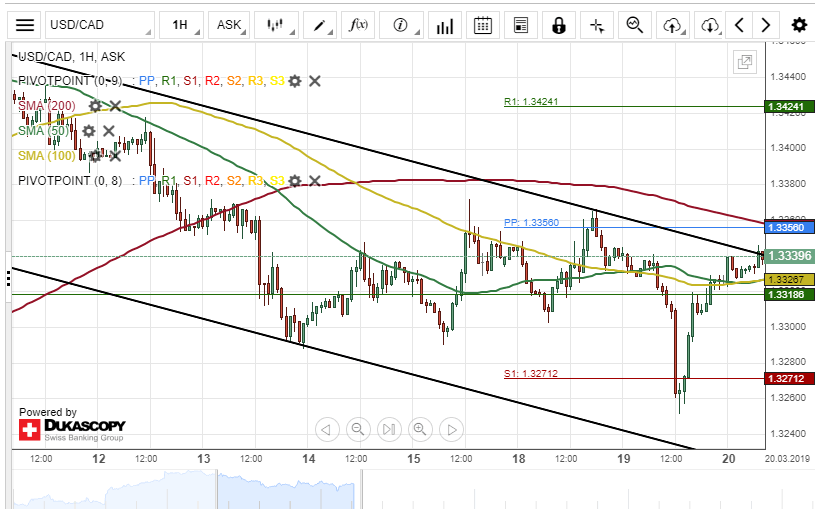The height and width of the screenshot is (514, 822).
Task: Click the cloud upload icon
Action: pyautogui.click(x=673, y=25)
